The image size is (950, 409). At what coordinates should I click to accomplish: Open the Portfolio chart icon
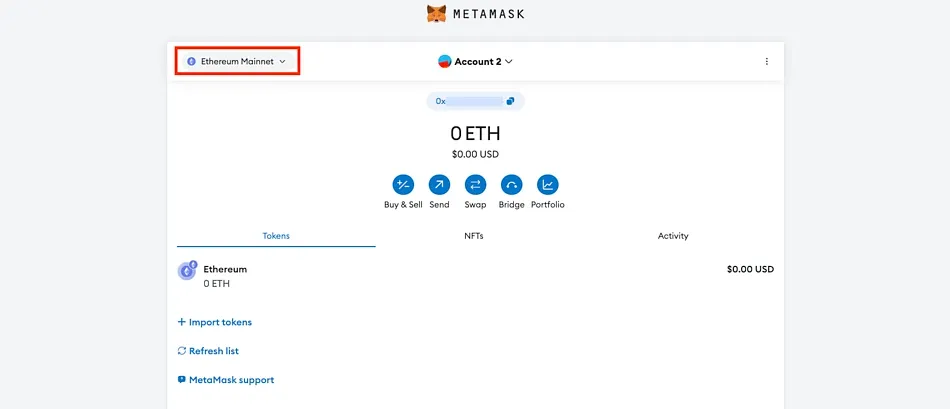pyautogui.click(x=547, y=185)
